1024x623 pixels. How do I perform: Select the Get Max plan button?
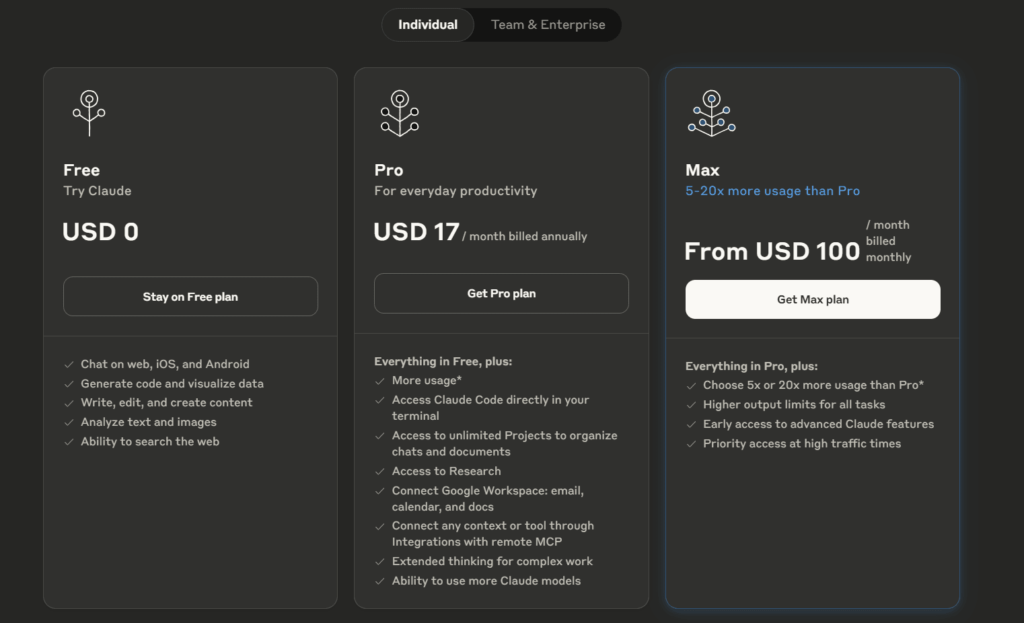click(812, 300)
